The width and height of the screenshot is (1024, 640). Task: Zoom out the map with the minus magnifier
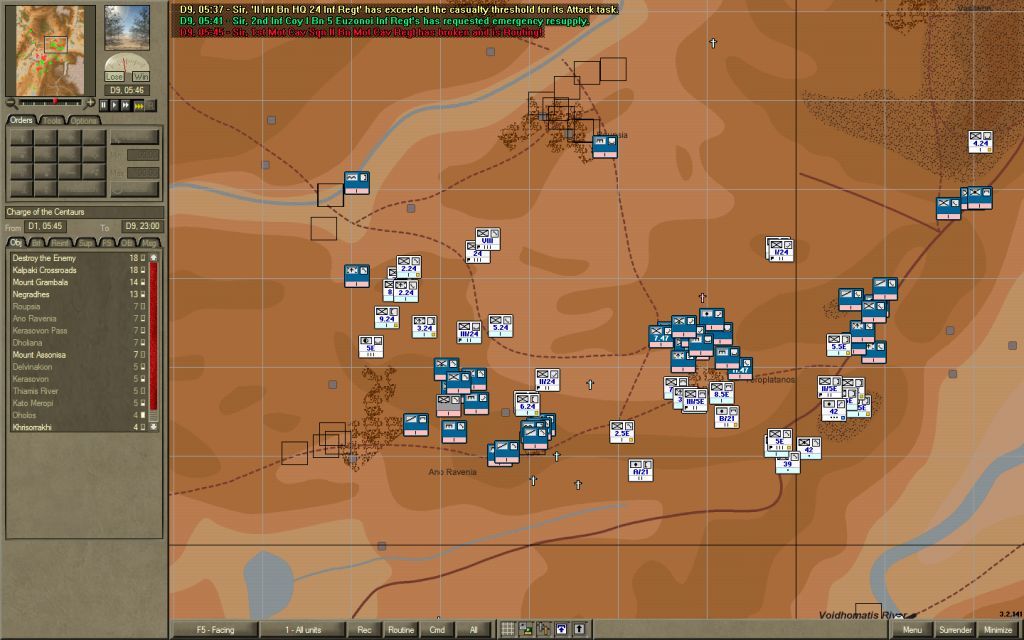[x=10, y=103]
